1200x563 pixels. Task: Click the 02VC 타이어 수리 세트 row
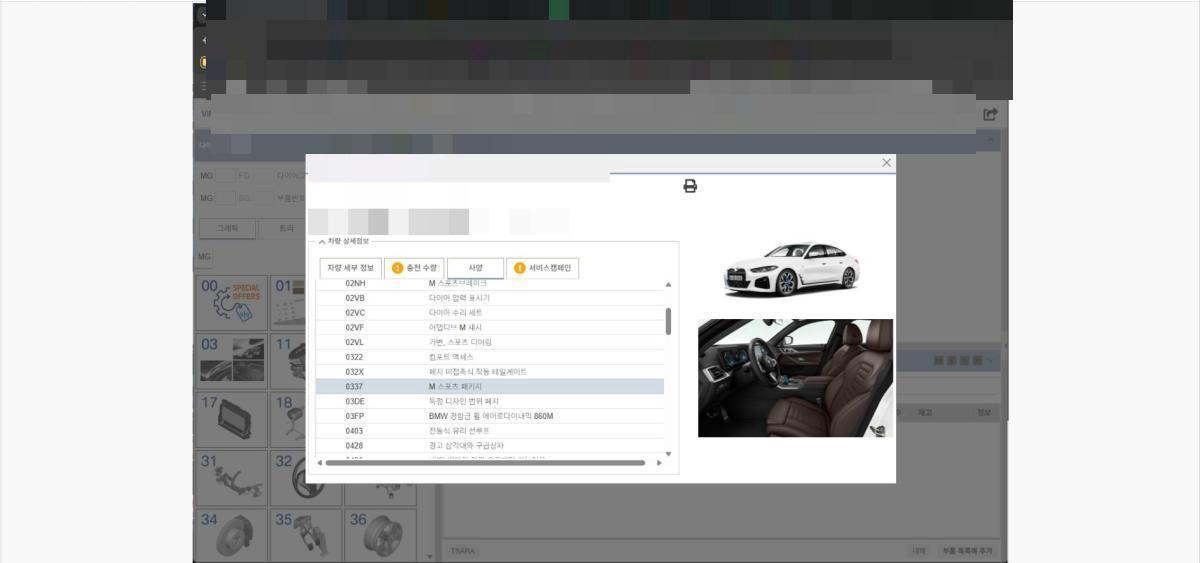(x=489, y=312)
